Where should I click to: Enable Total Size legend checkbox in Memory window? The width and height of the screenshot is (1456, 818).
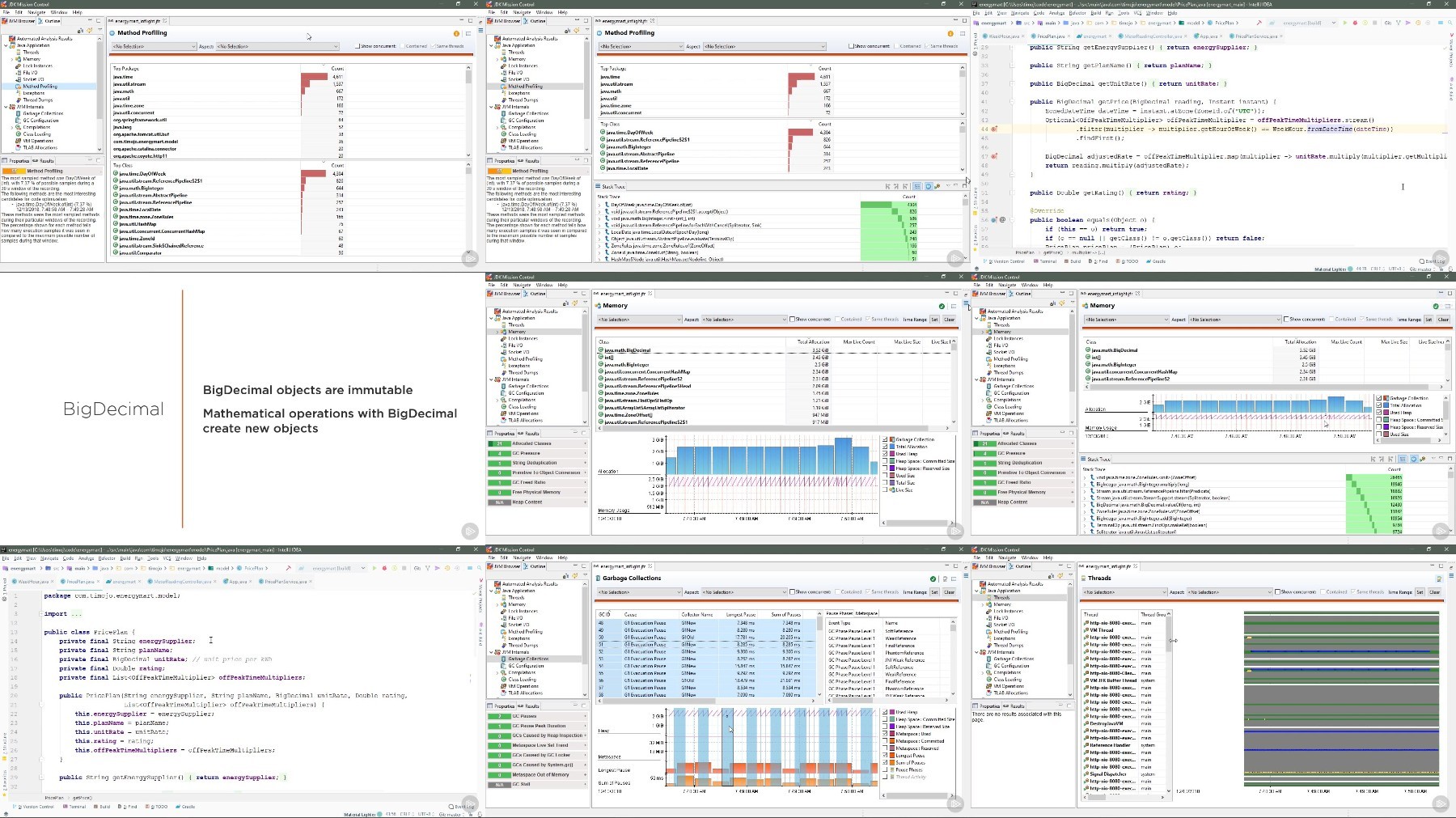click(x=885, y=482)
